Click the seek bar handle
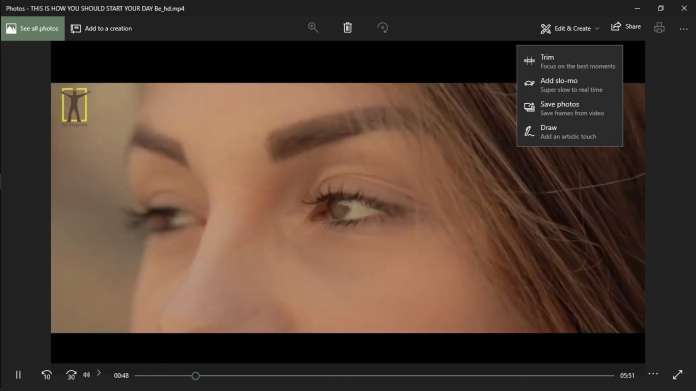Screen dimensions: 696x391 [x=196, y=376]
